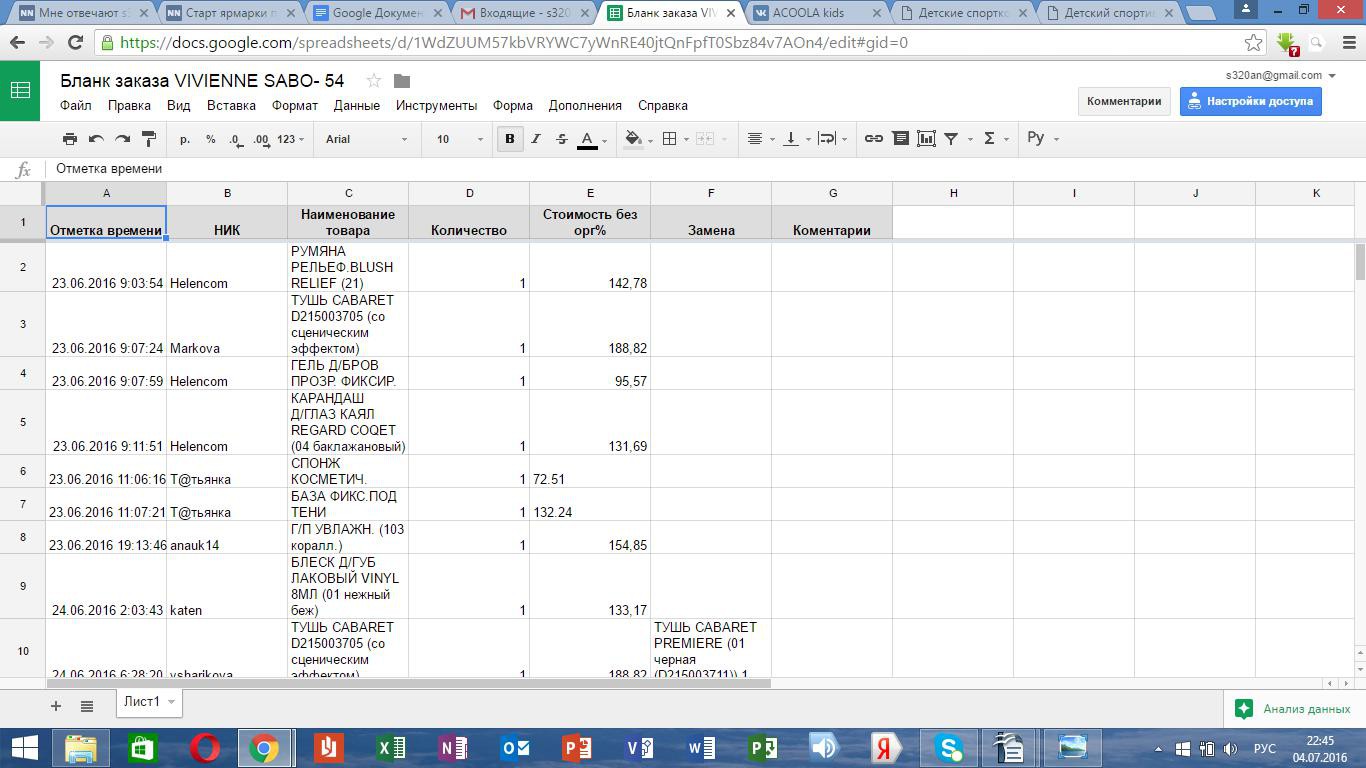Click the horizontal scrollbar thumb
Viewport: 1366px width, 768px height.
pyautogui.click(x=408, y=683)
